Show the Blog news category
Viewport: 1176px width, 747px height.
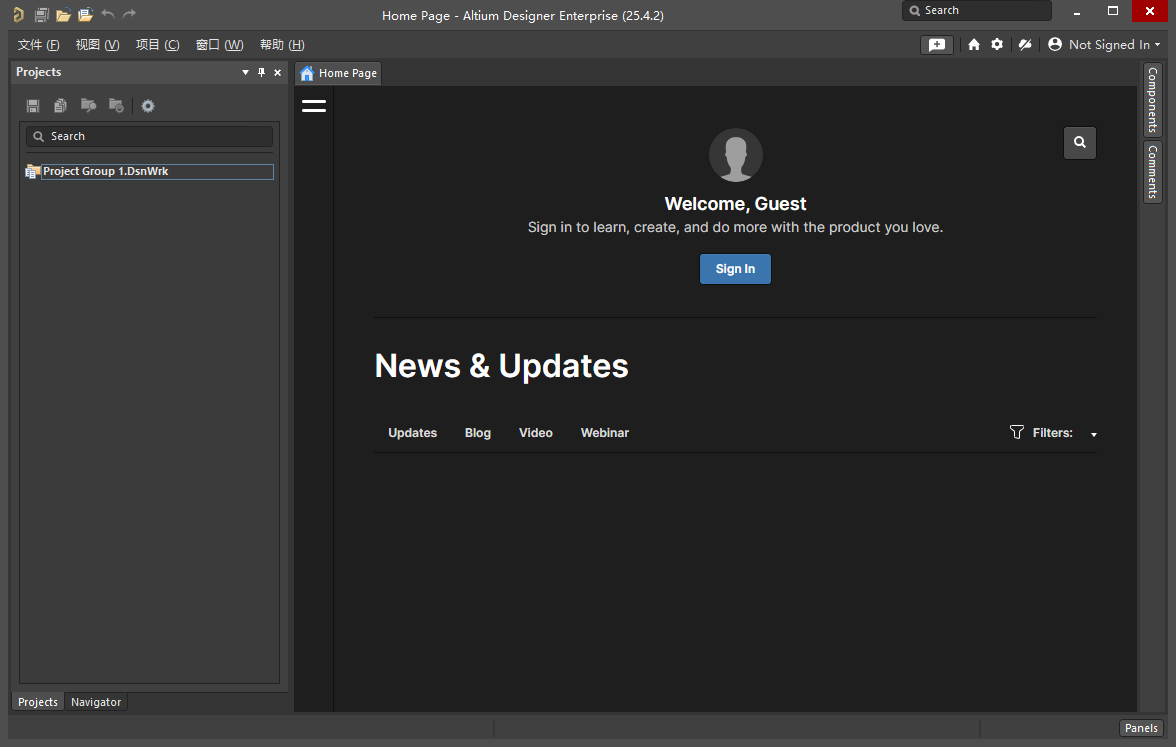coord(478,433)
